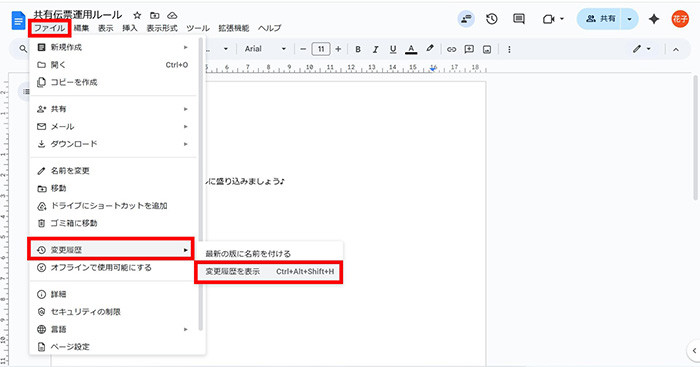Click the video call camera icon
The width and height of the screenshot is (700, 367).
point(549,19)
